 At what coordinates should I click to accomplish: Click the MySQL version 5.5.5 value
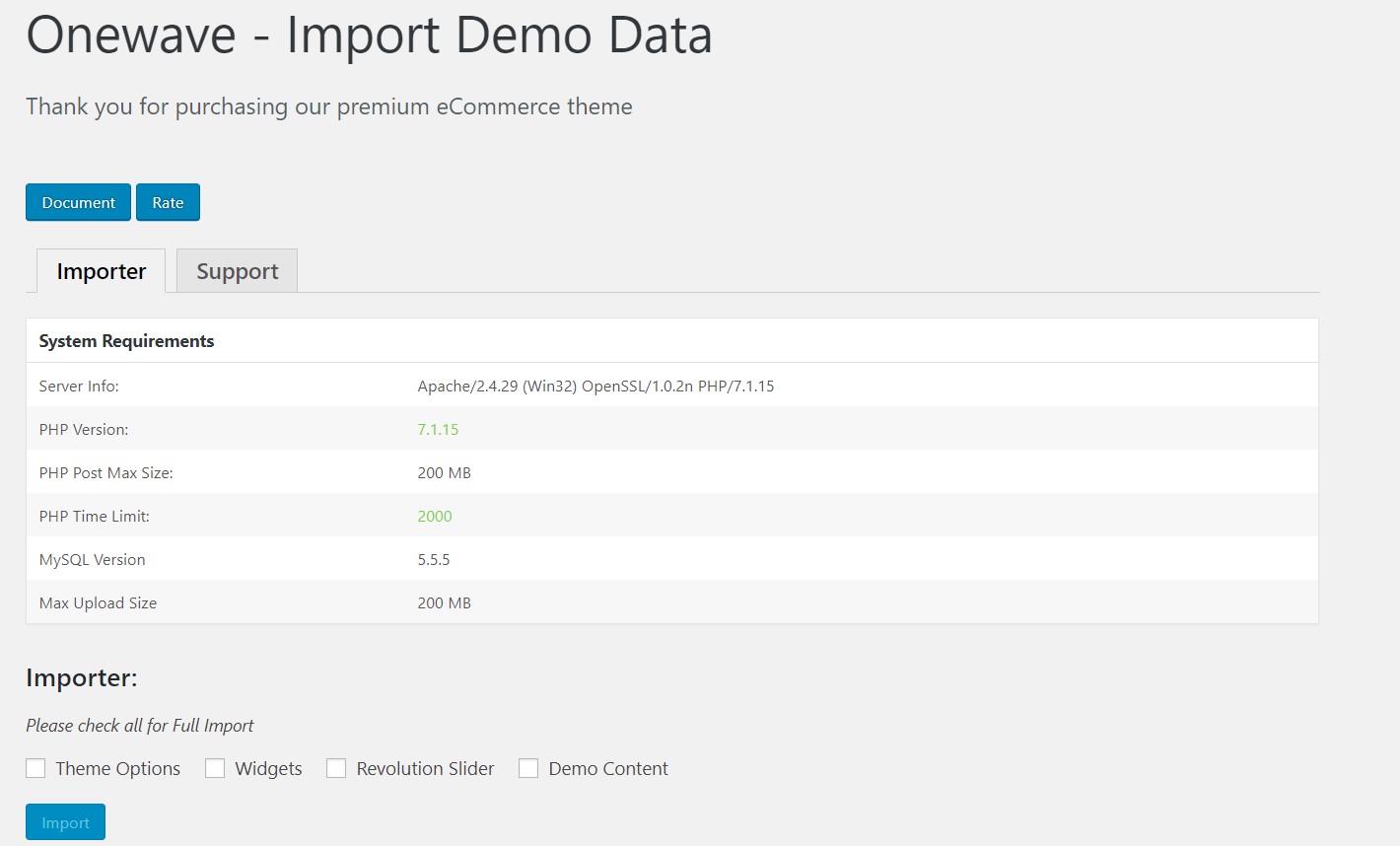[x=434, y=560]
